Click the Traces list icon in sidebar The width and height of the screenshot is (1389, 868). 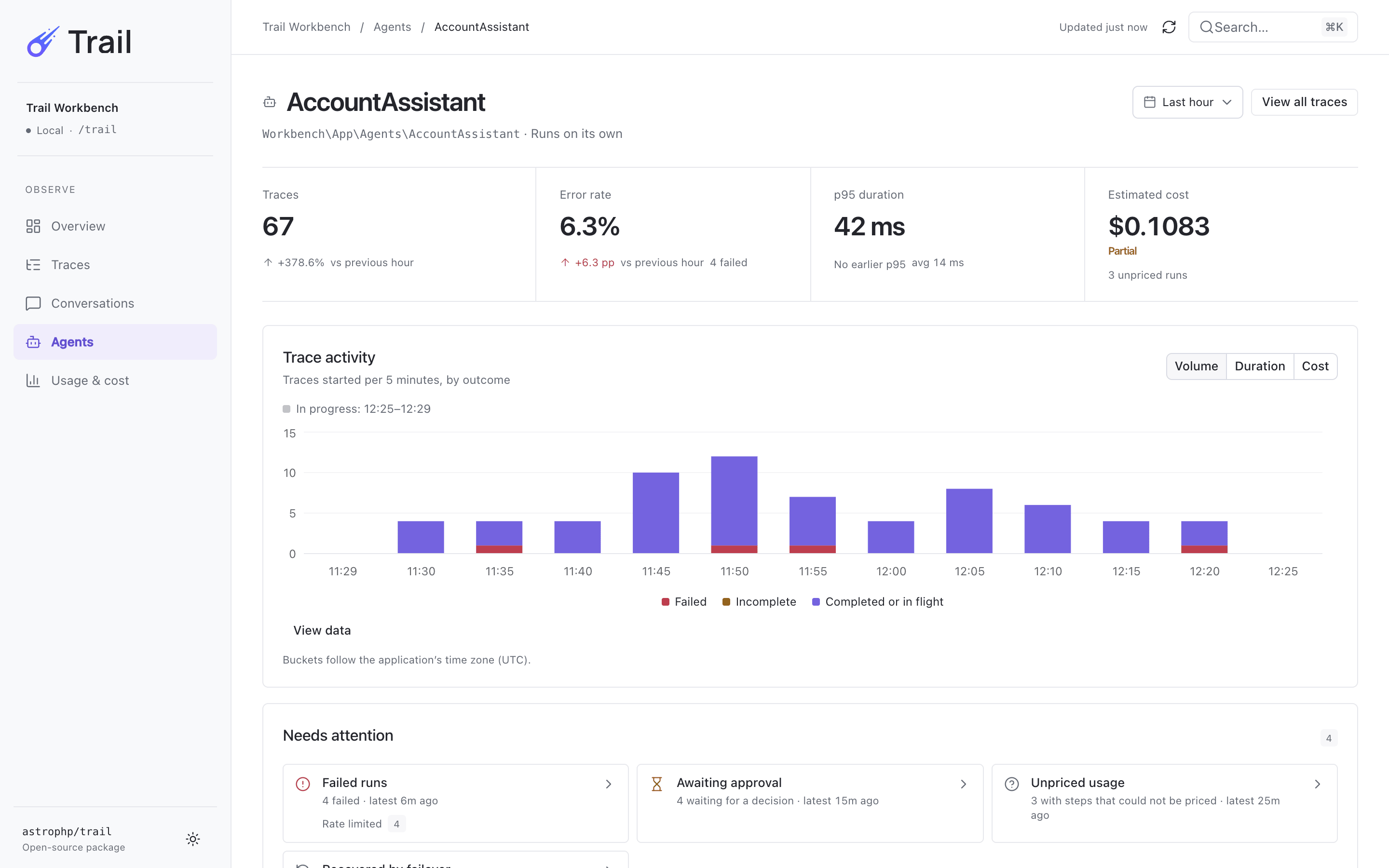[x=33, y=265]
